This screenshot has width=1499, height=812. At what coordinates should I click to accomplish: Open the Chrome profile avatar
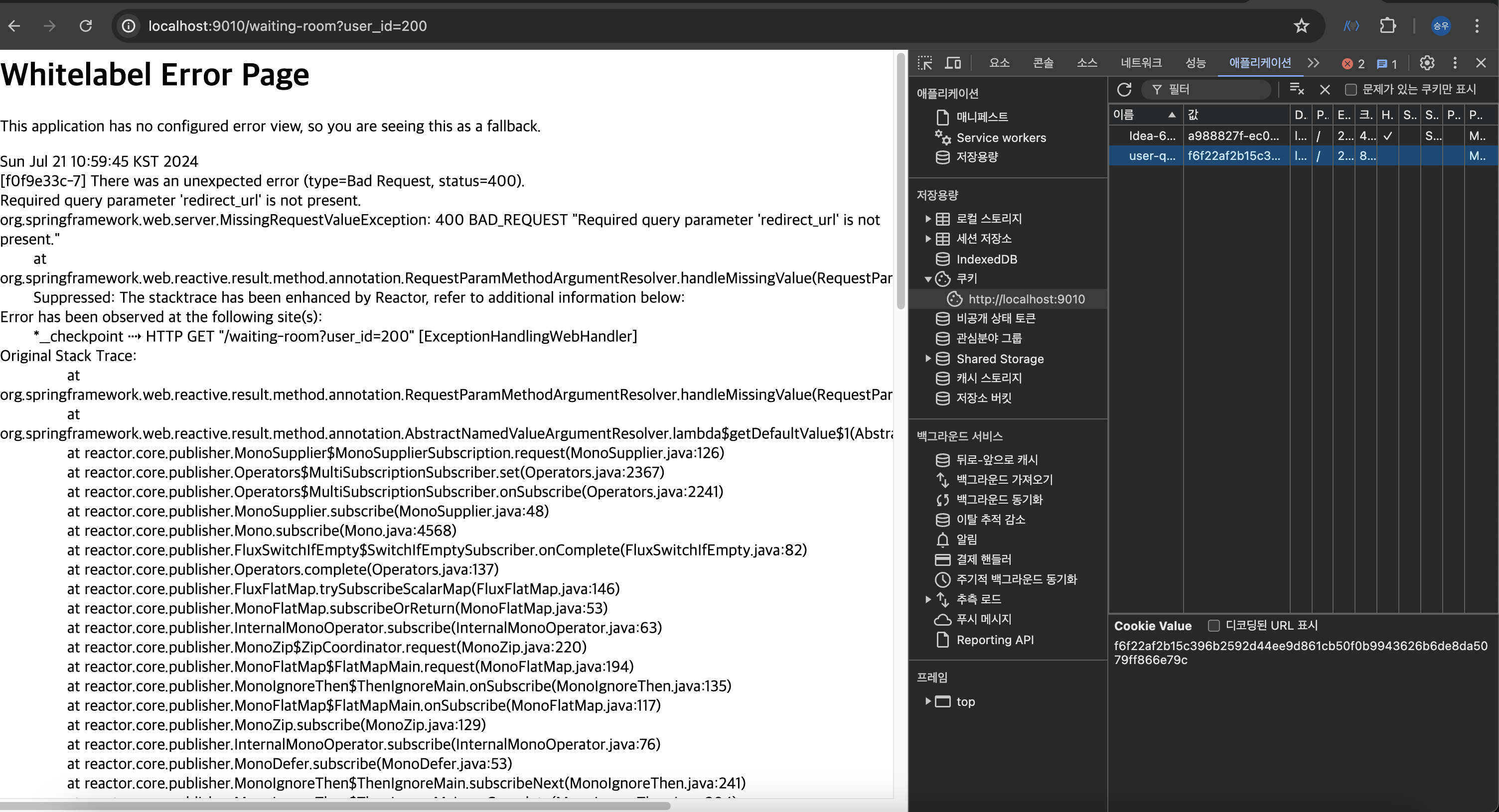pyautogui.click(x=1441, y=25)
